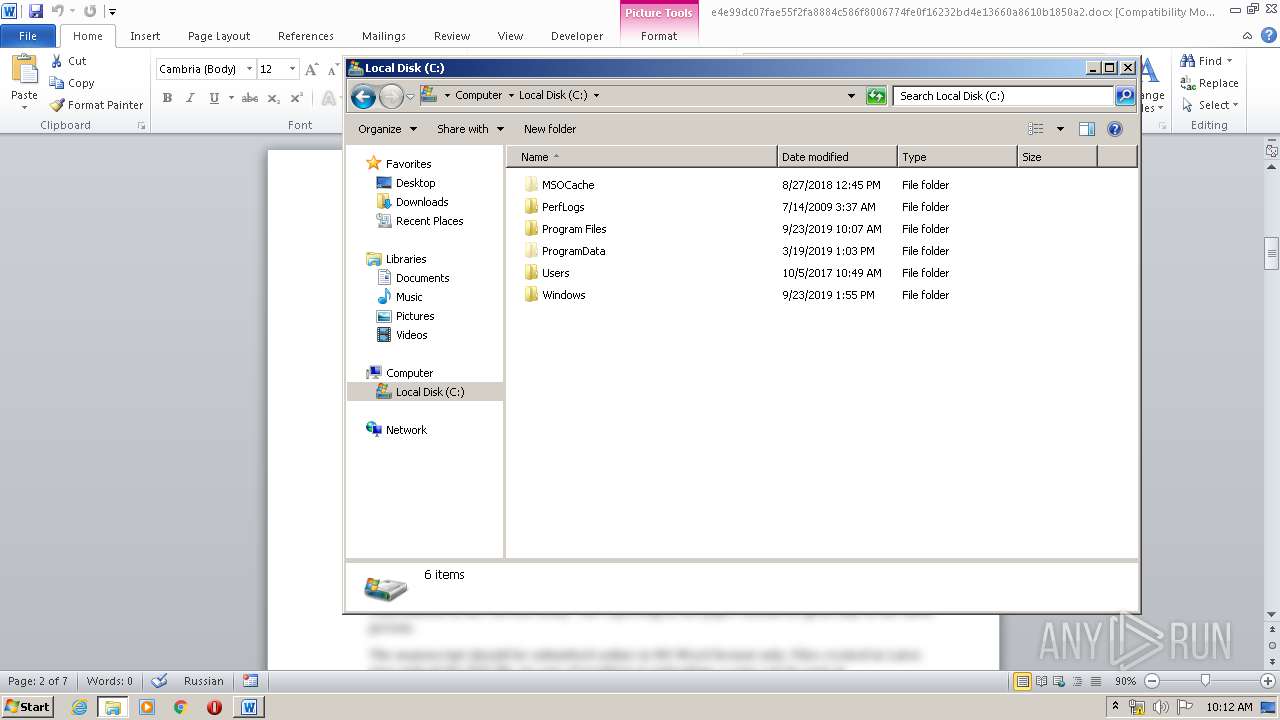Viewport: 1280px width, 720px height.
Task: Toggle Superscript formatting in Word
Action: tap(296, 98)
